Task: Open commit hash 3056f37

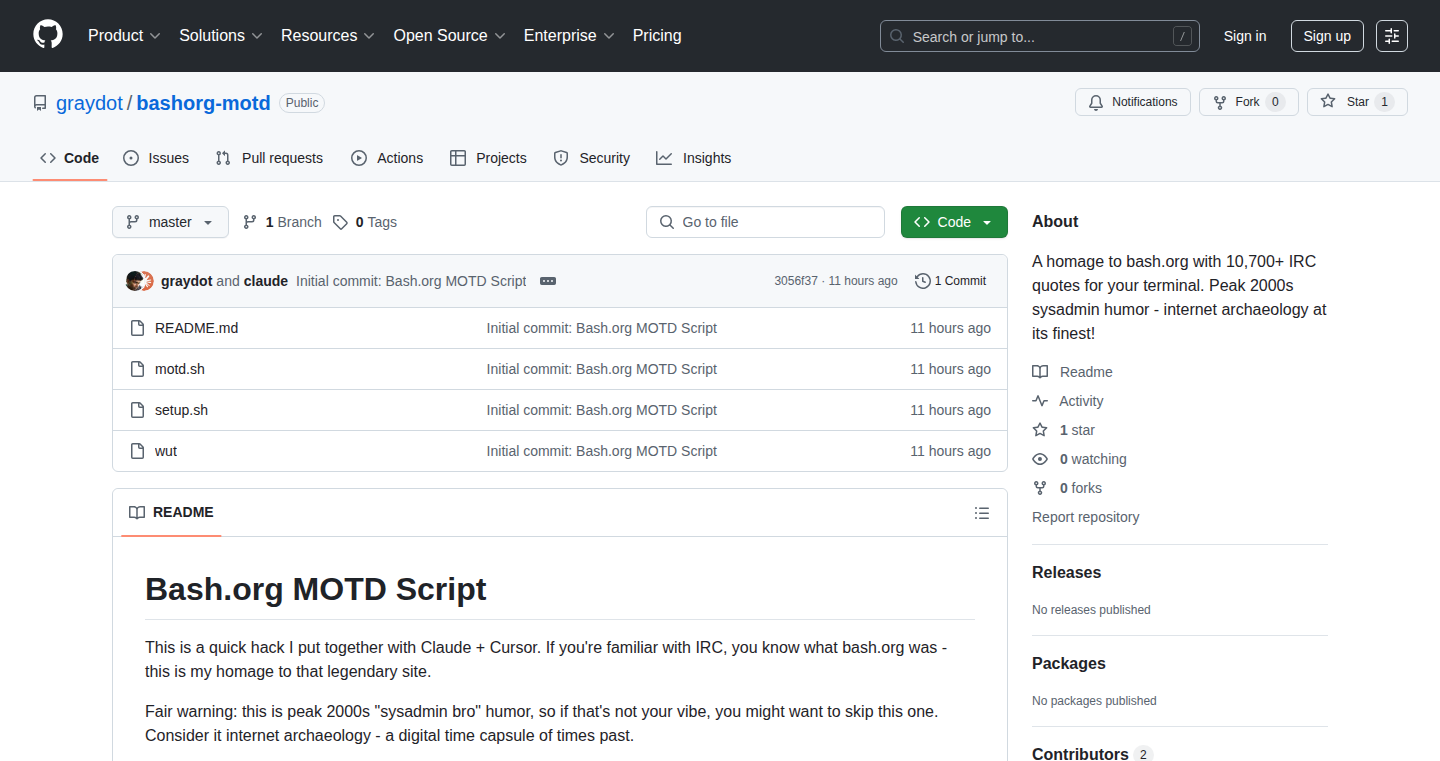Action: pyautogui.click(x=796, y=281)
